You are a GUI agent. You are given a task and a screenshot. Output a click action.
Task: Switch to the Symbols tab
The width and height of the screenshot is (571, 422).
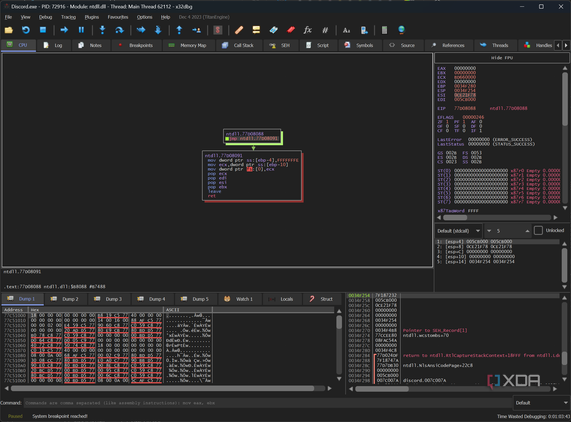(359, 45)
